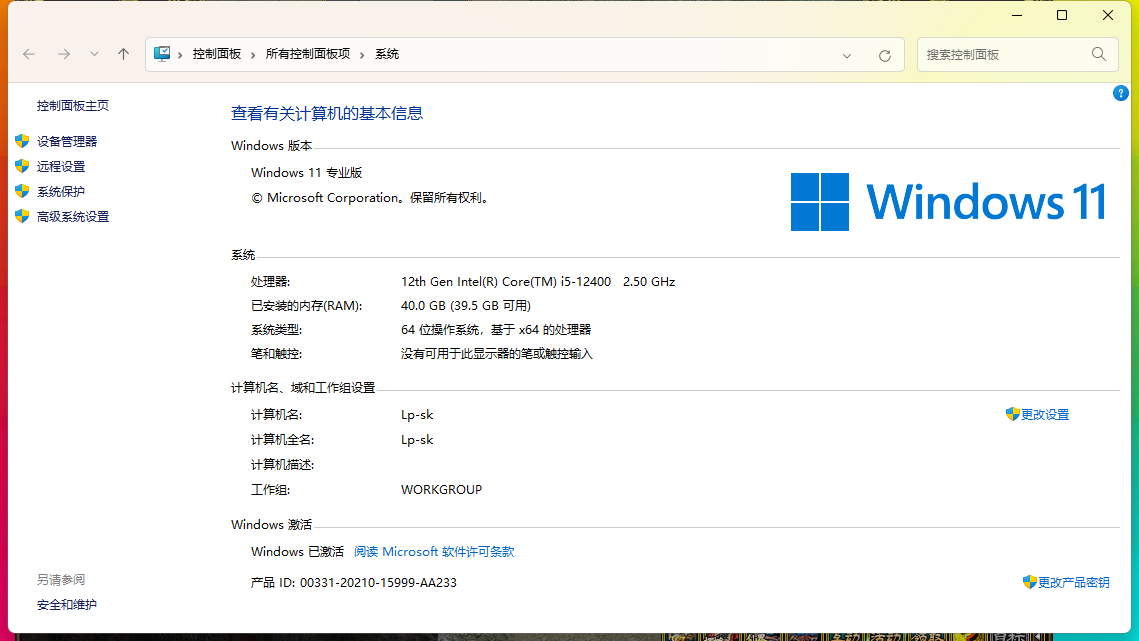Click product ID 00331-20210-15999-AA233
This screenshot has width=1139, height=641.
coord(378,583)
